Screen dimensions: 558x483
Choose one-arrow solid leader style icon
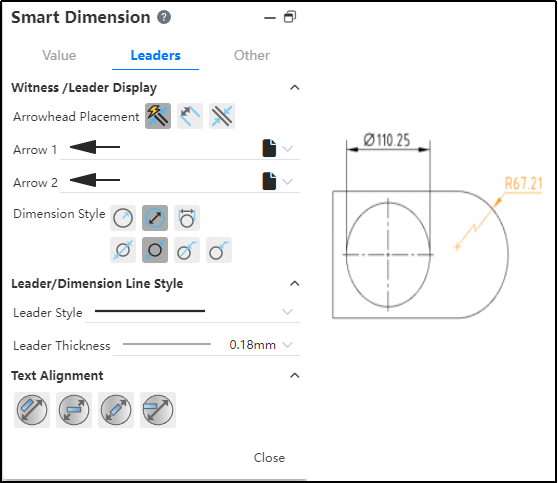tap(219, 250)
